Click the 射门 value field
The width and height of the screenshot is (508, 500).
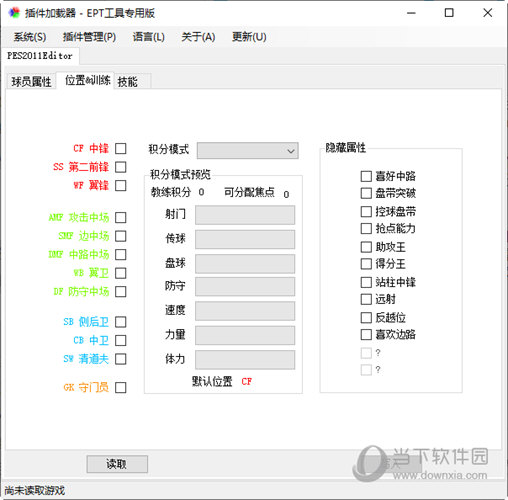[x=245, y=215]
